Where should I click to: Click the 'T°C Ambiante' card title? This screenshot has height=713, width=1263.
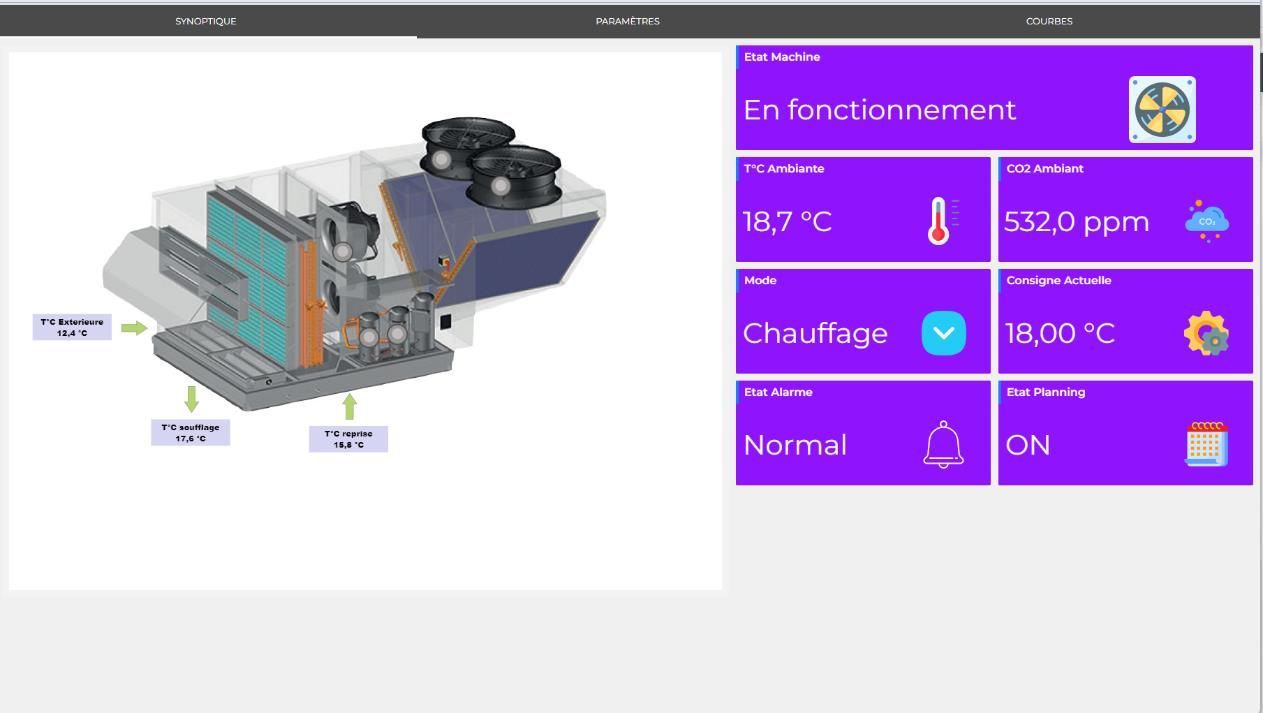click(784, 169)
